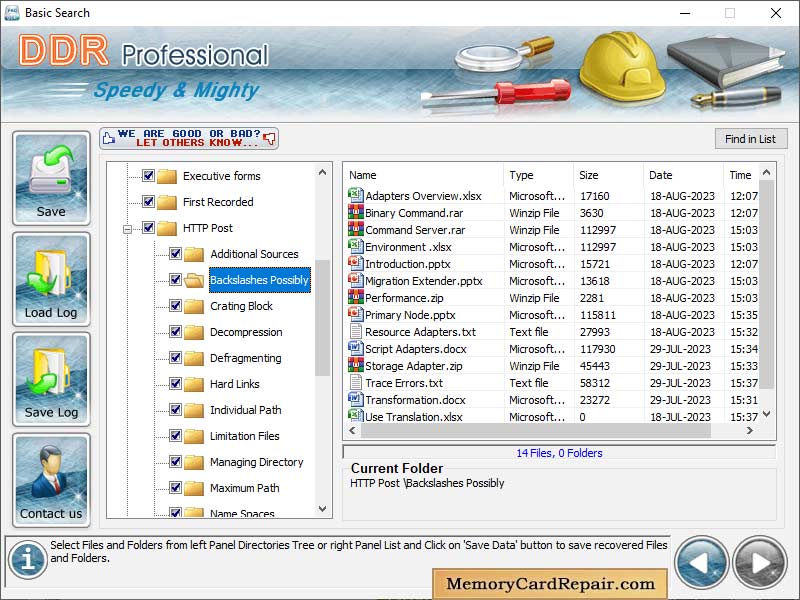This screenshot has height=600, width=800.
Task: Close the Basic Search window
Action: click(776, 13)
